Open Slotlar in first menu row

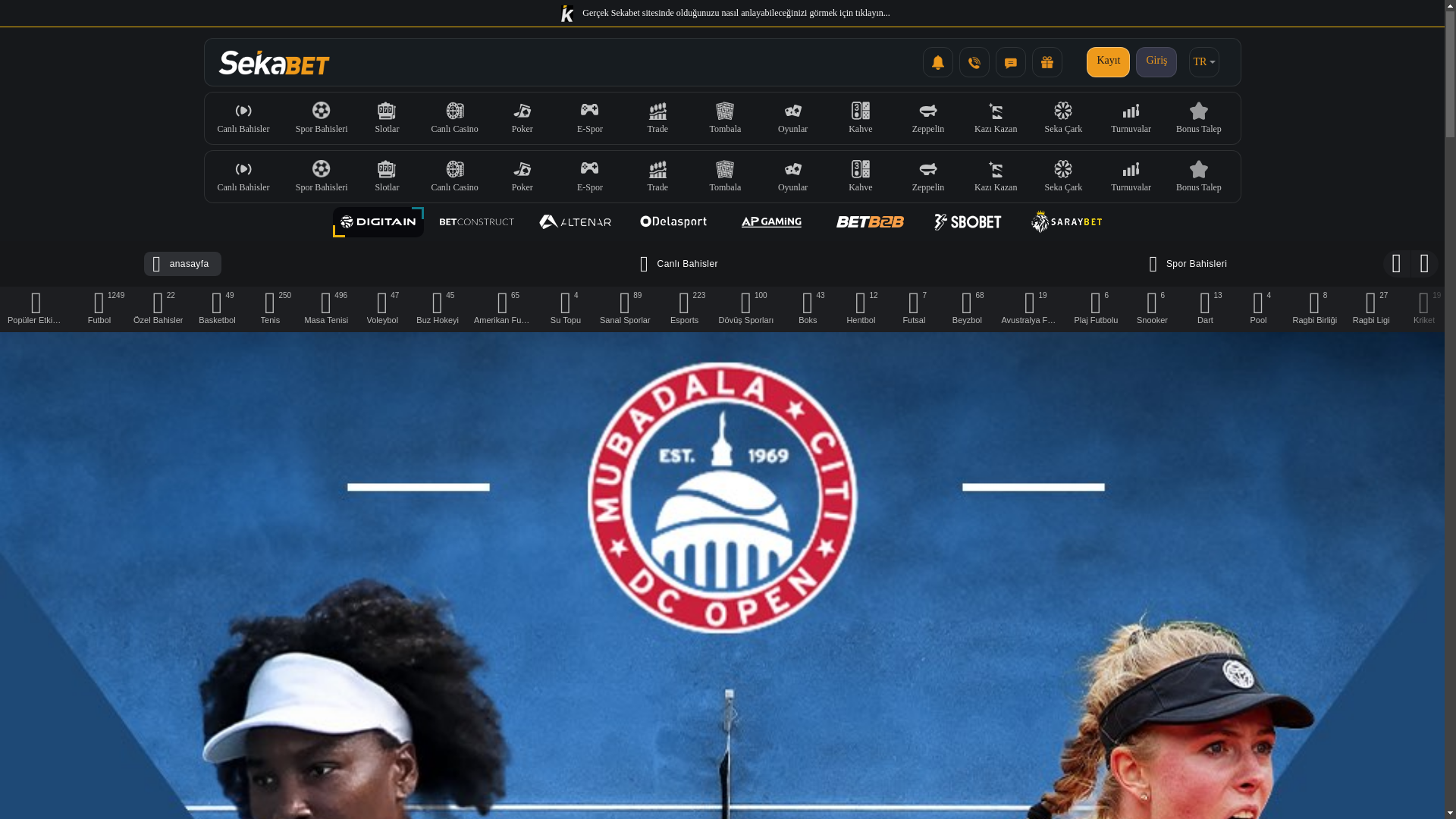pos(387,118)
